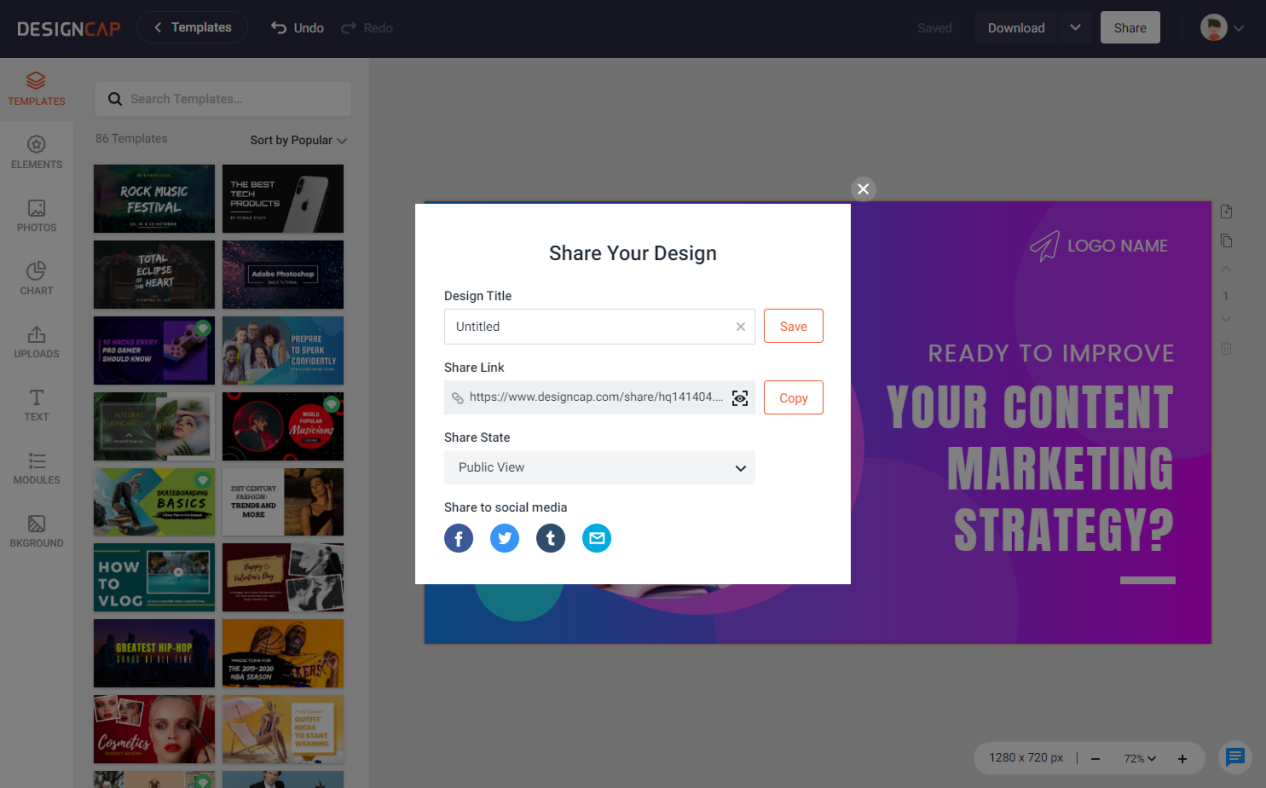Select Greatest Hip-Hop Songs template
The image size is (1266, 788).
coord(154,654)
